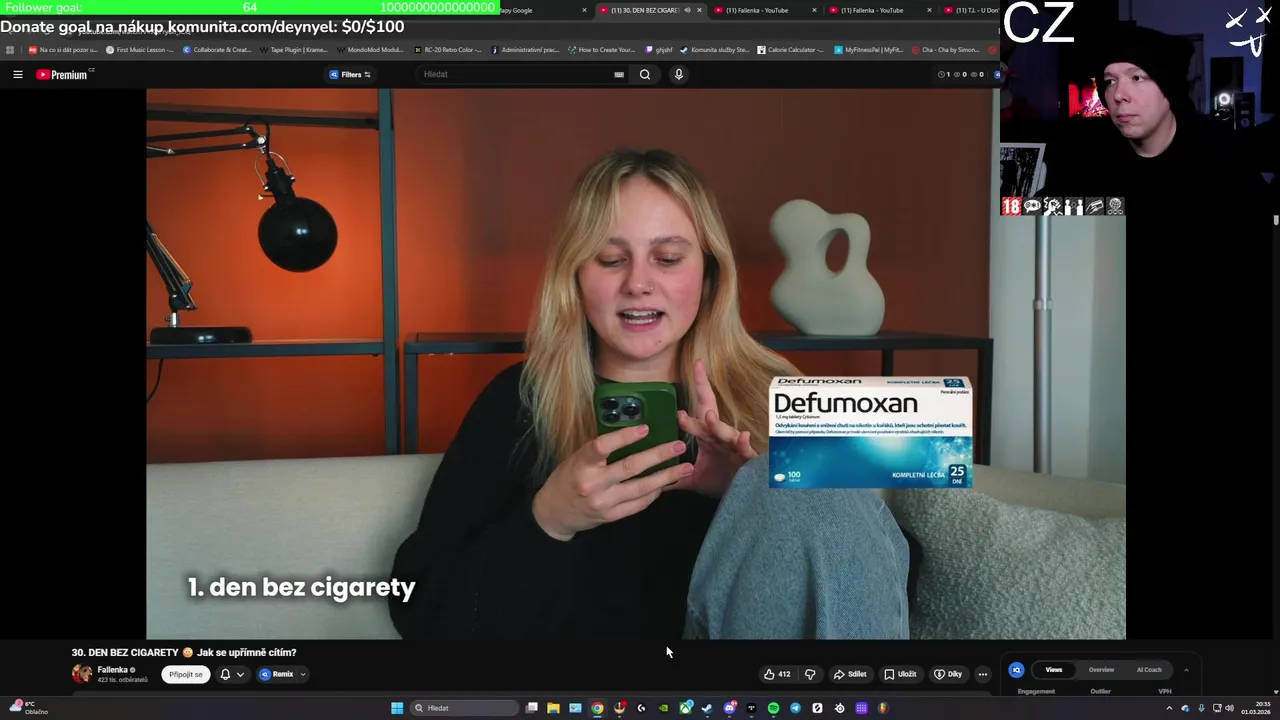Open the system volume speaker icon
The width and height of the screenshot is (1280, 720).
point(1229,708)
